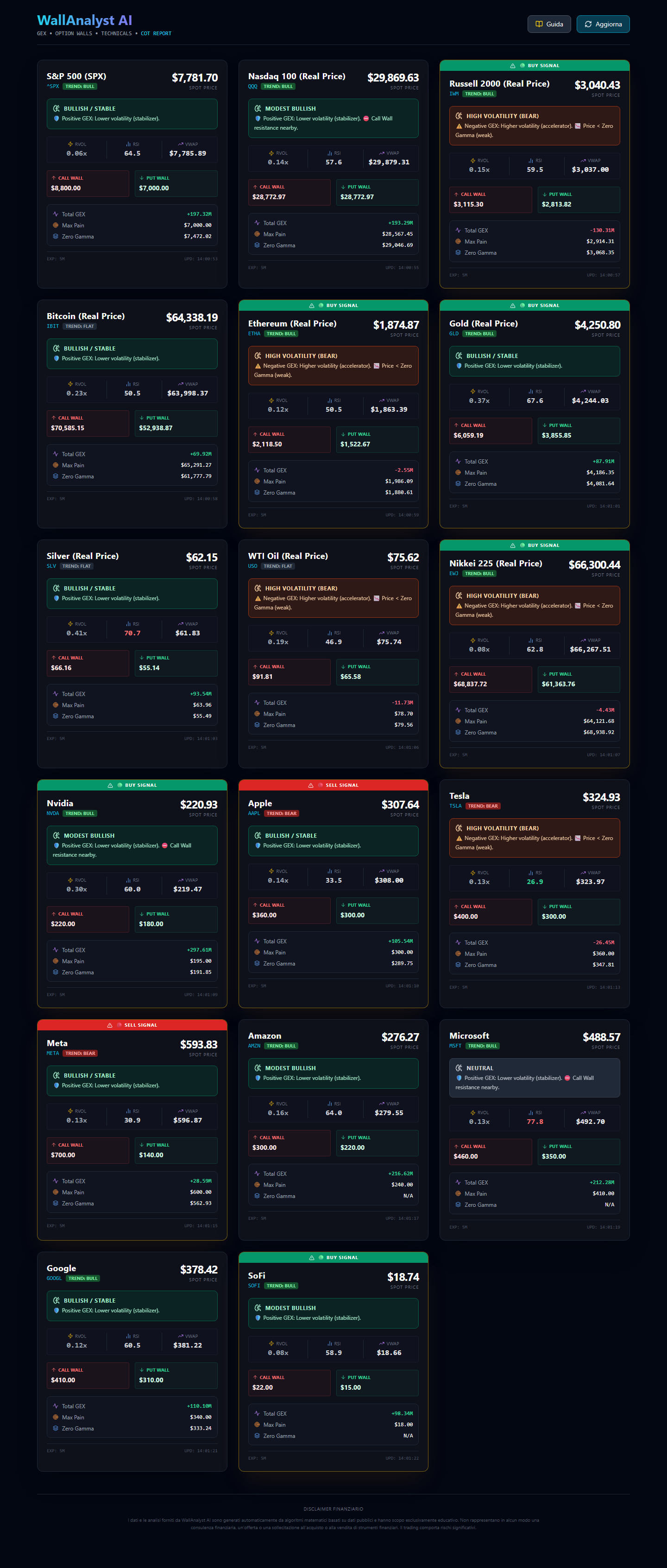Click the ^SPX ticker label
This screenshot has height=1568, width=667.
53,87
